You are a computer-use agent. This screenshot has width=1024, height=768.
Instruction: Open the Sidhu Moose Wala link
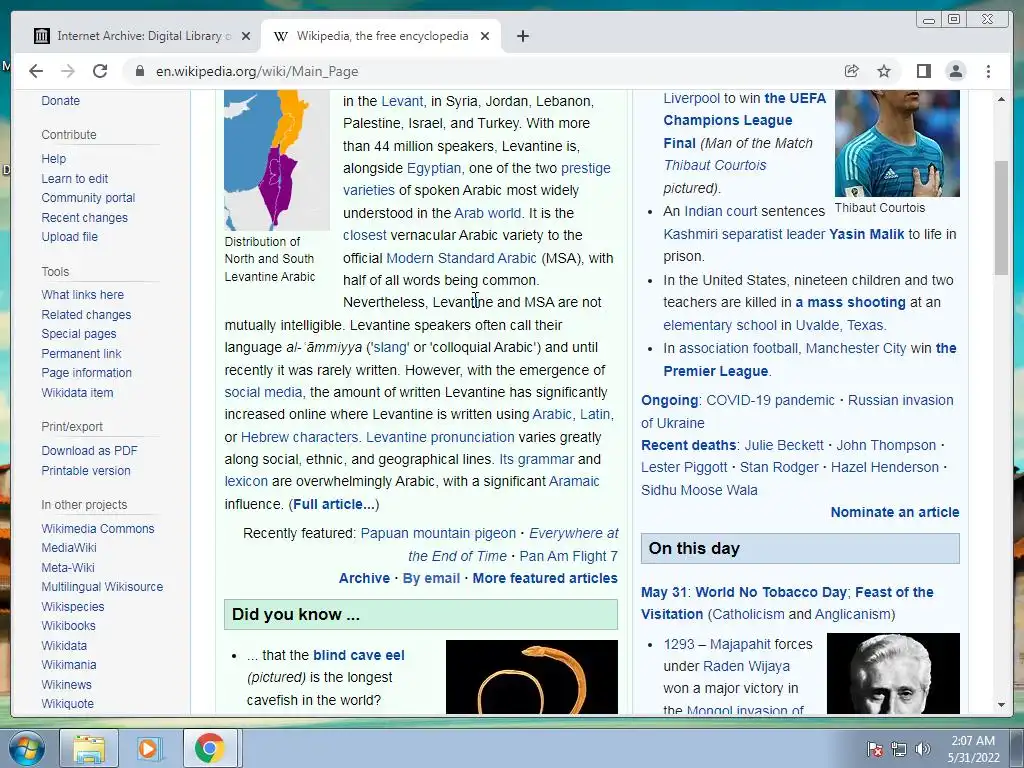(x=699, y=490)
